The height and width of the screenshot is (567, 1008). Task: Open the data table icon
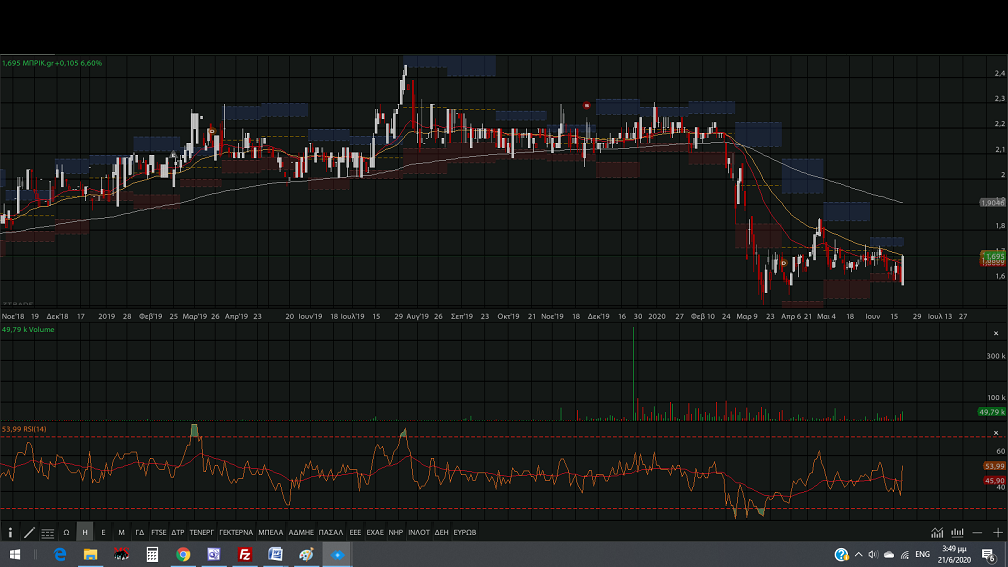click(x=47, y=533)
